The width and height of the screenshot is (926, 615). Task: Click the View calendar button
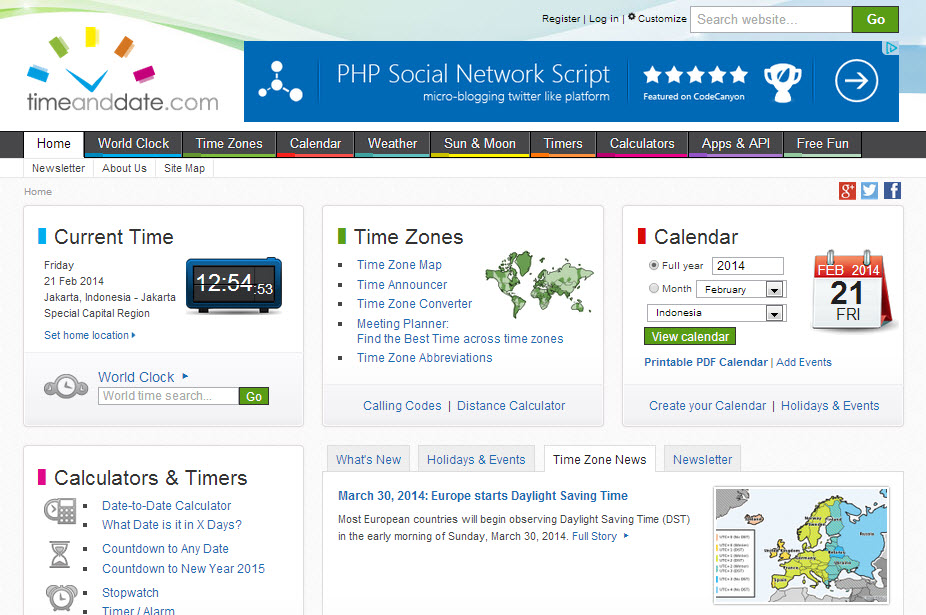[x=690, y=337]
